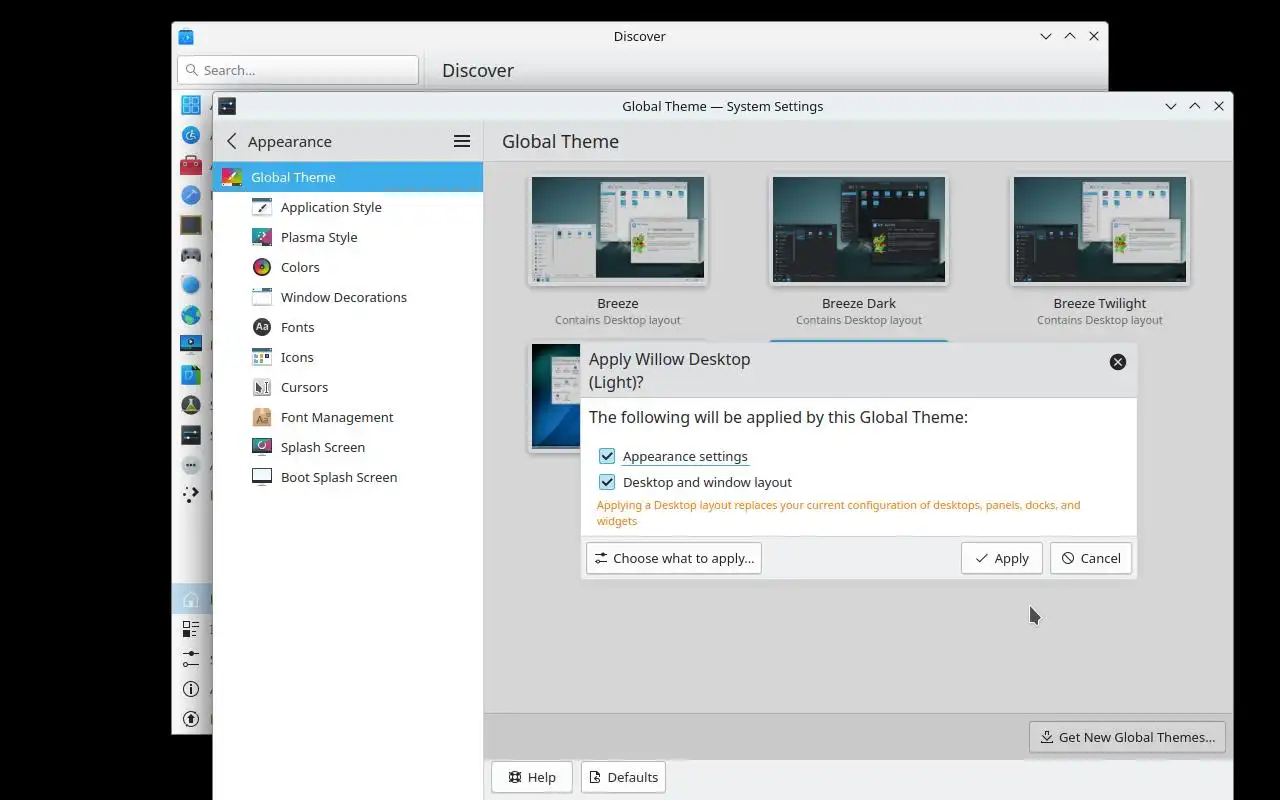Open Application Style in sidebar list
Viewport: 1280px width, 800px height.
[x=347, y=207]
